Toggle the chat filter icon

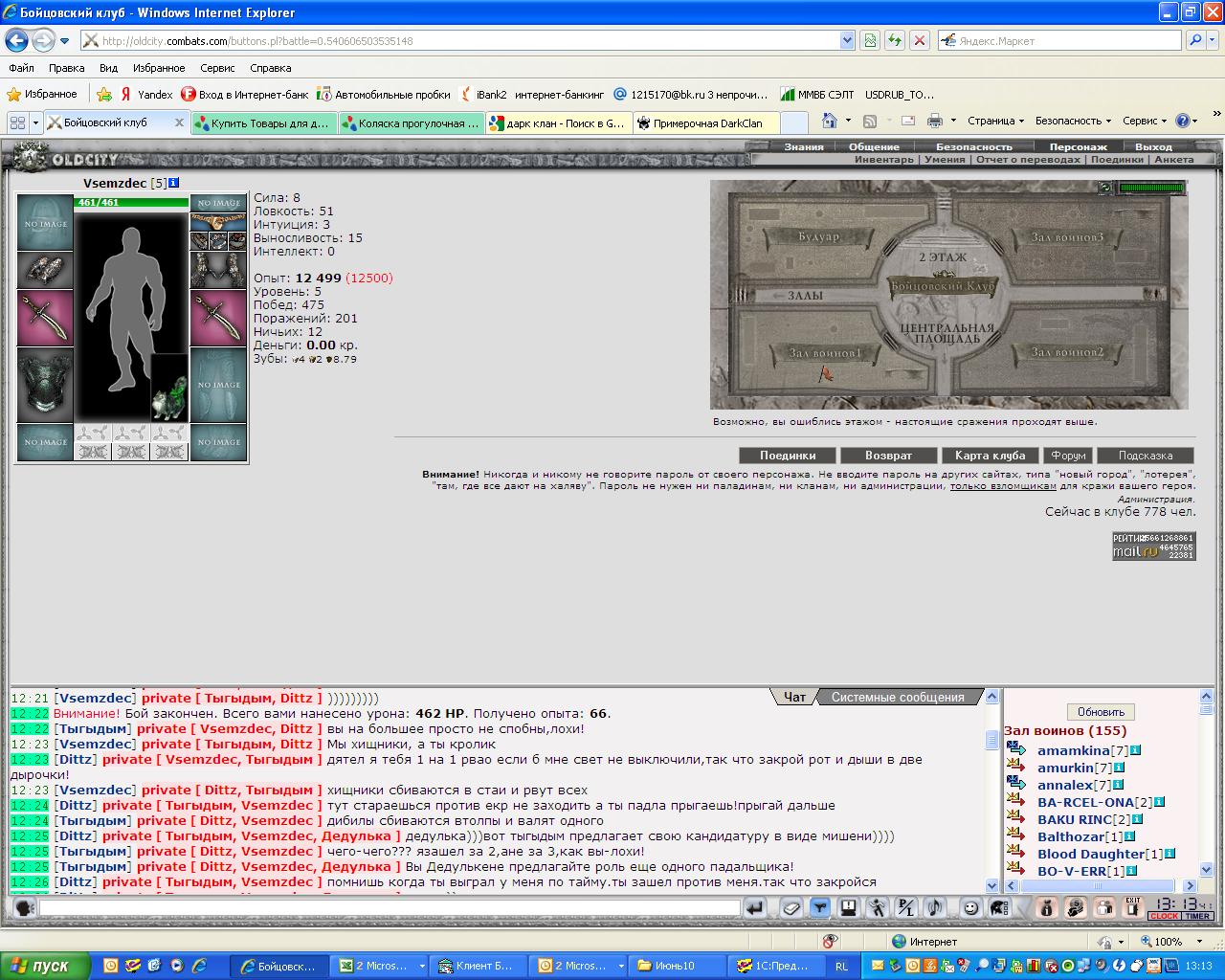click(x=819, y=907)
